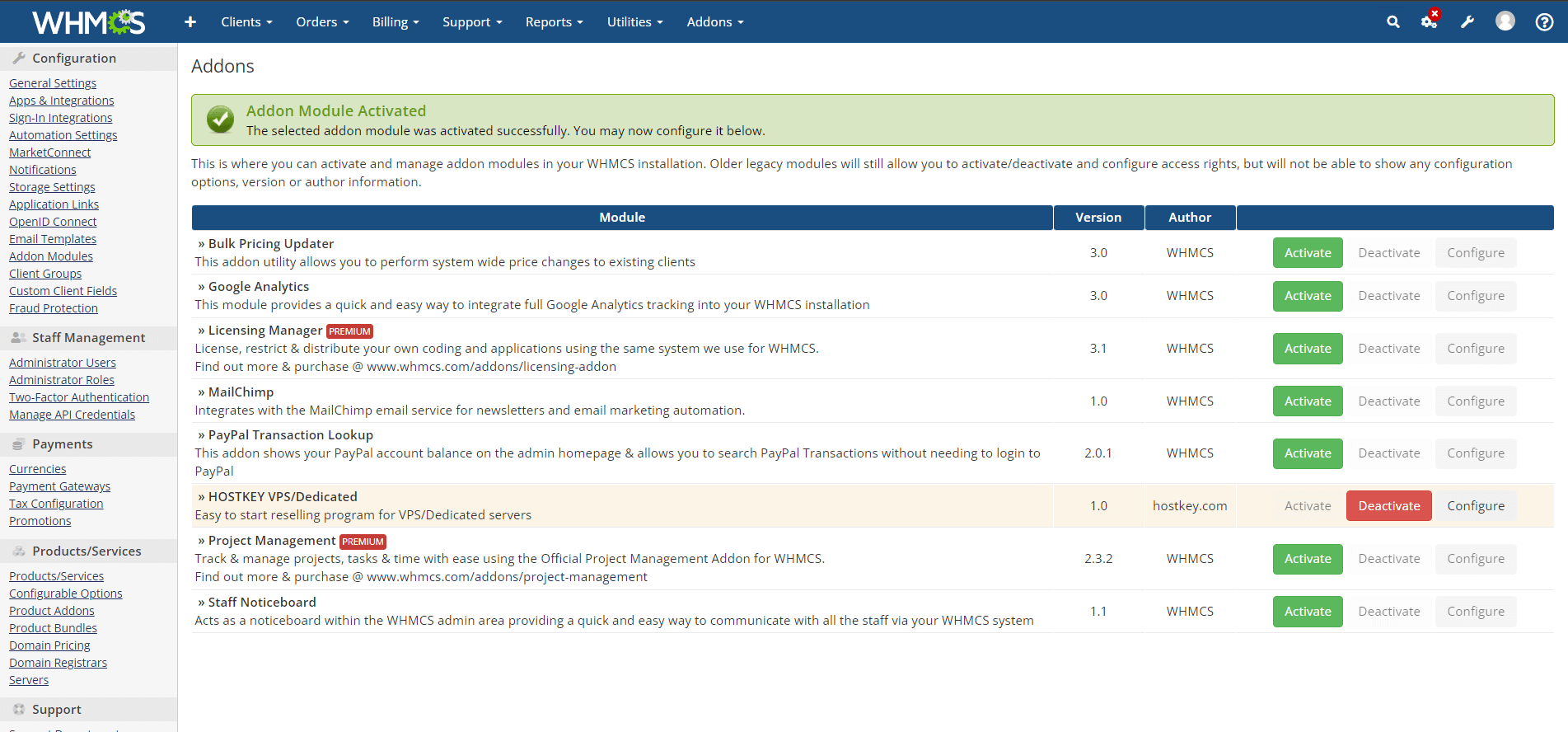Click the WHMCS logo

coord(88,22)
